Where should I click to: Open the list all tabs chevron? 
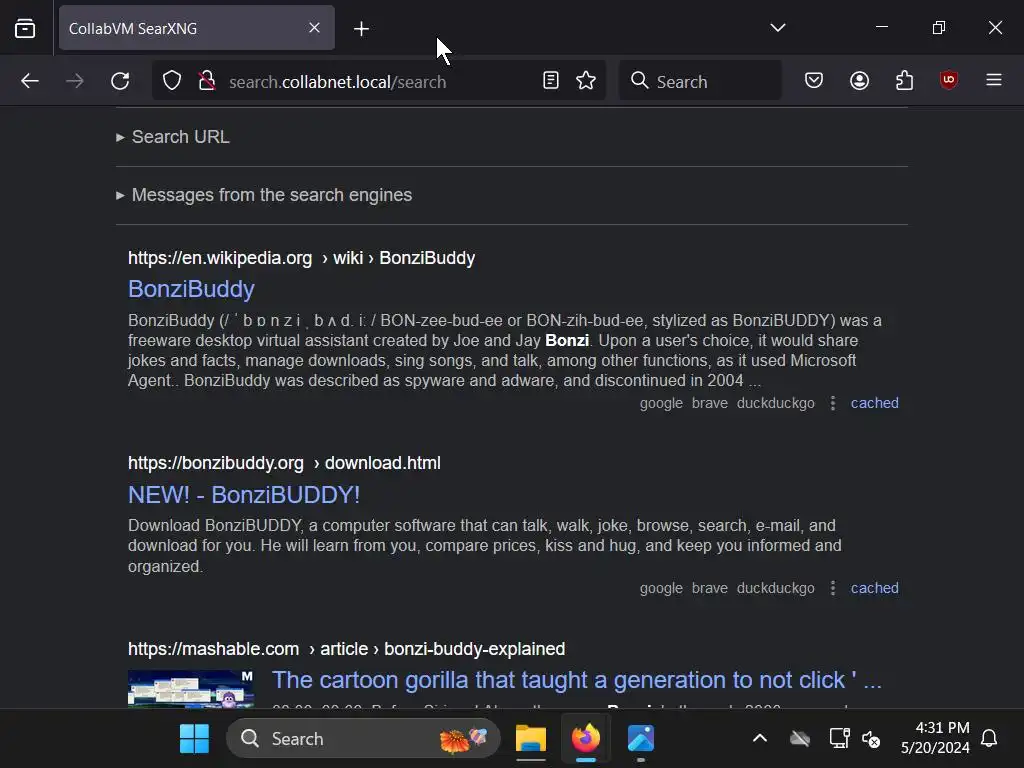point(777,27)
